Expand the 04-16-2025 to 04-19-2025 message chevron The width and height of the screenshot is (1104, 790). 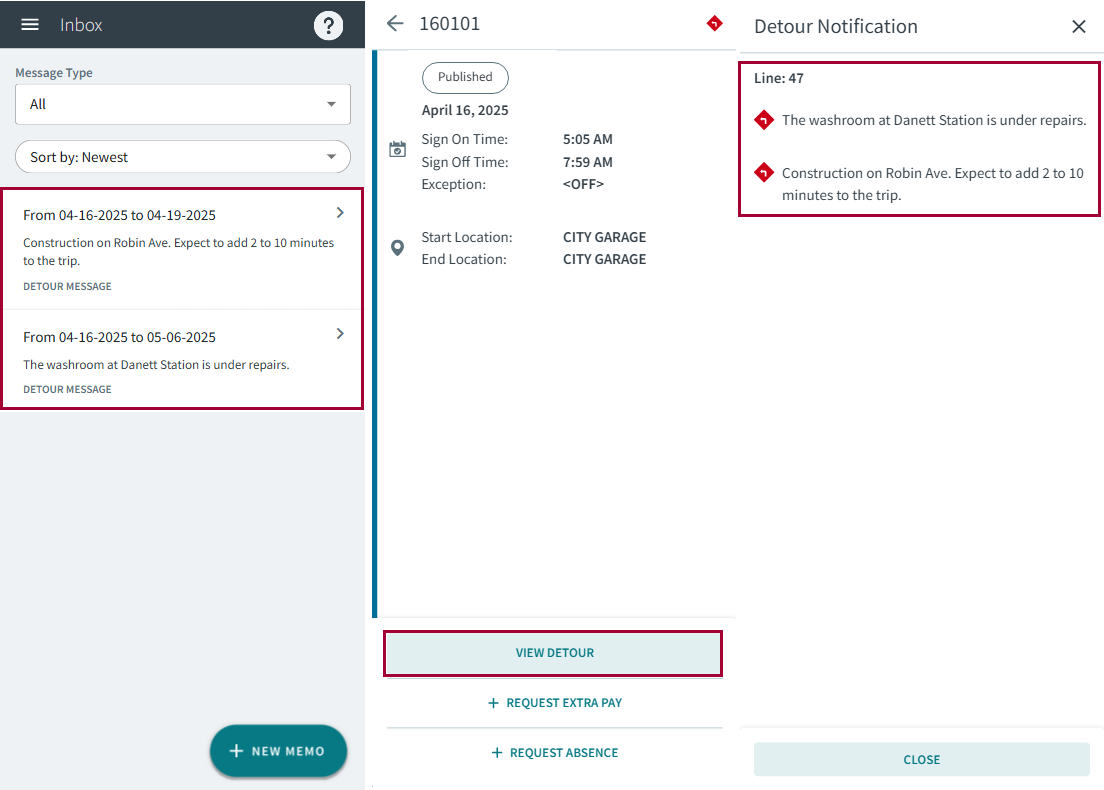tap(339, 212)
